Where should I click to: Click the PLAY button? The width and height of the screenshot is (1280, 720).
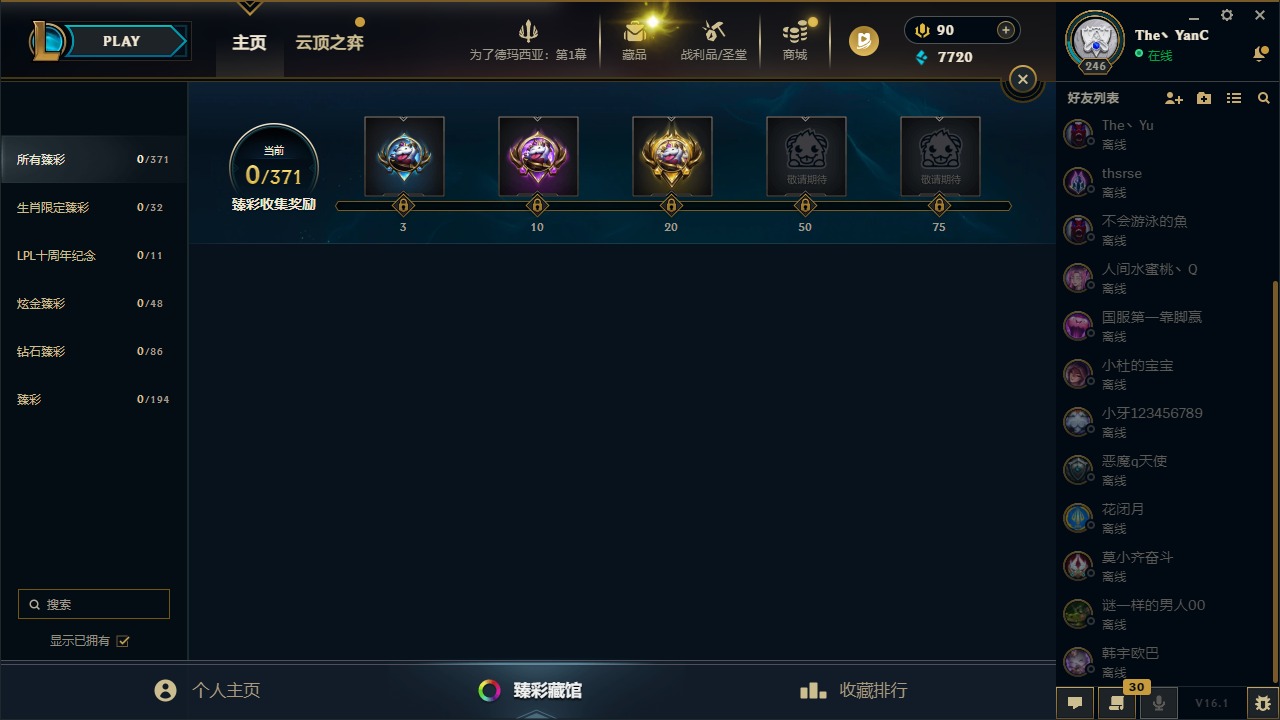[x=121, y=41]
